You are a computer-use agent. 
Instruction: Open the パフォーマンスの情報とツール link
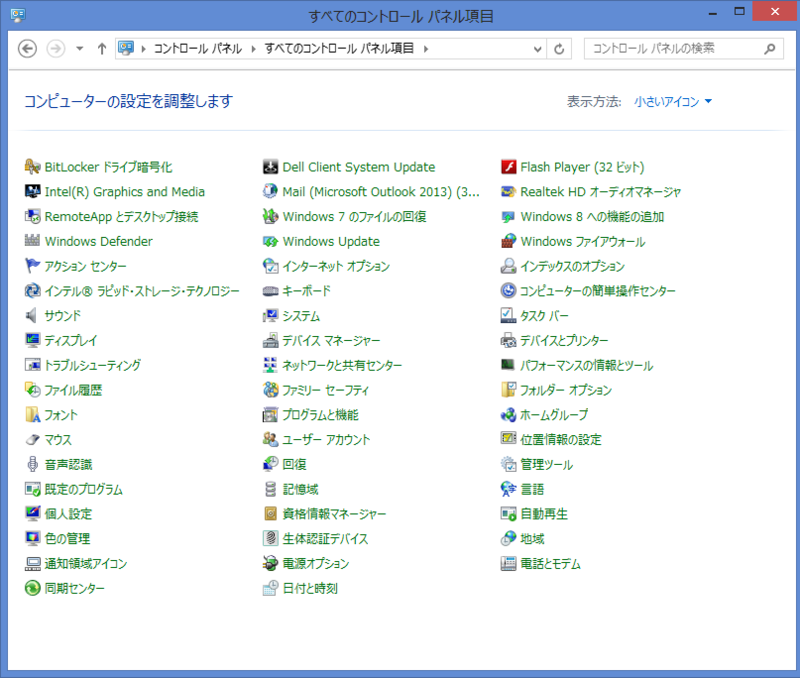pyautogui.click(x=586, y=365)
